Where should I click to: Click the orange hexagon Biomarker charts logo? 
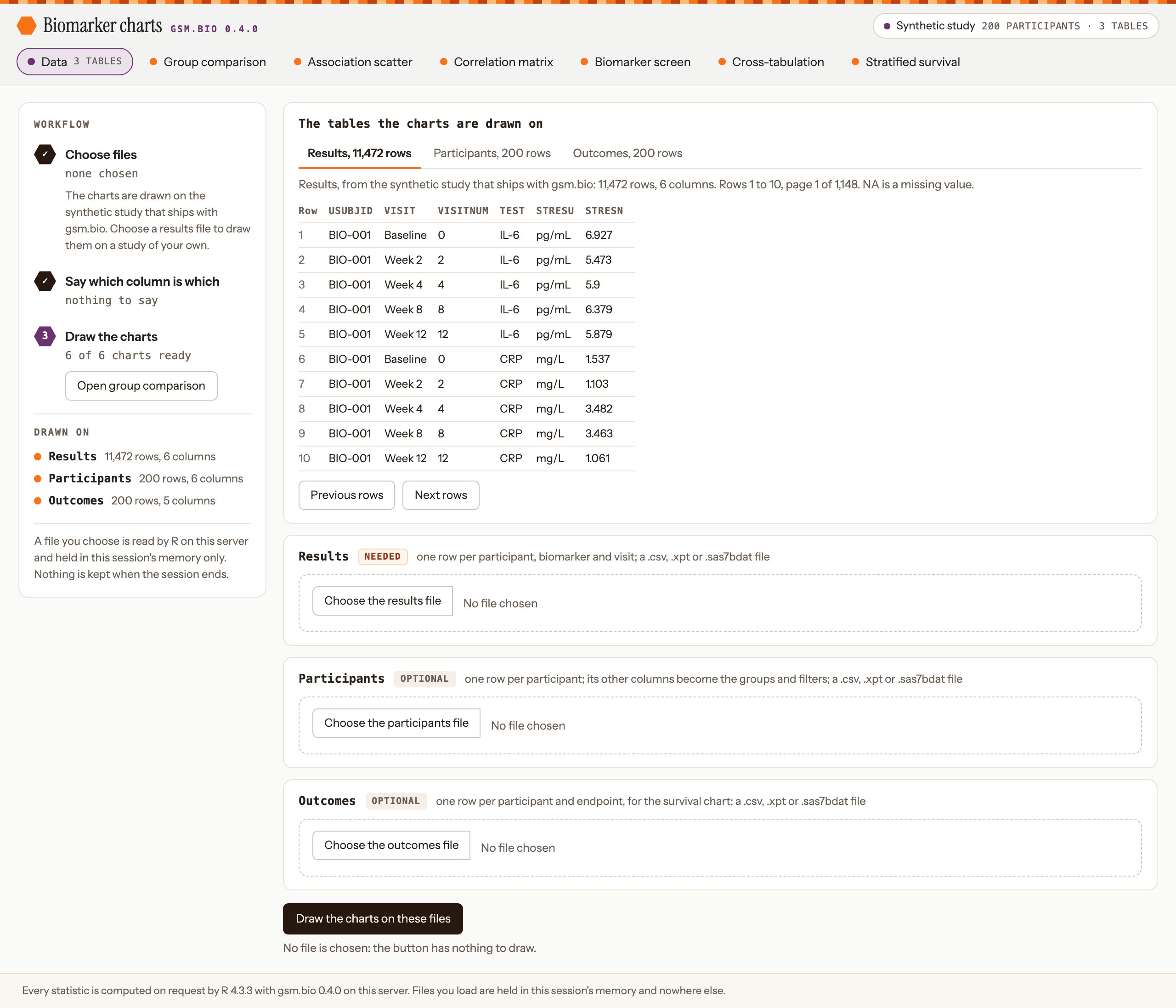click(27, 26)
